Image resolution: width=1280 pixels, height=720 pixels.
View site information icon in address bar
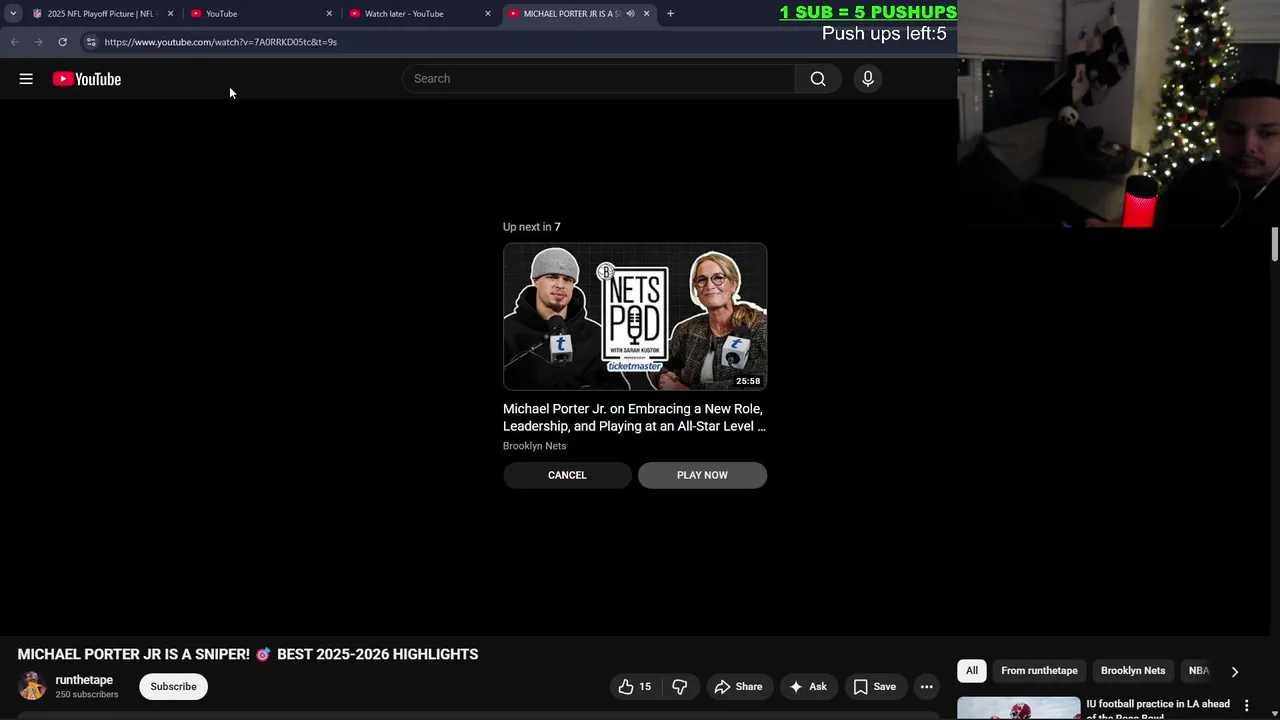coord(90,42)
